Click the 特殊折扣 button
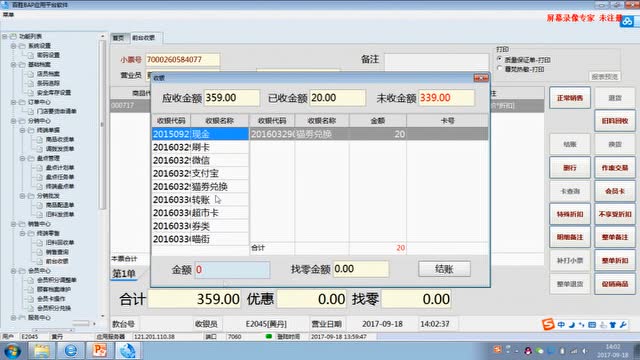The height and width of the screenshot is (360, 640). pos(570,214)
